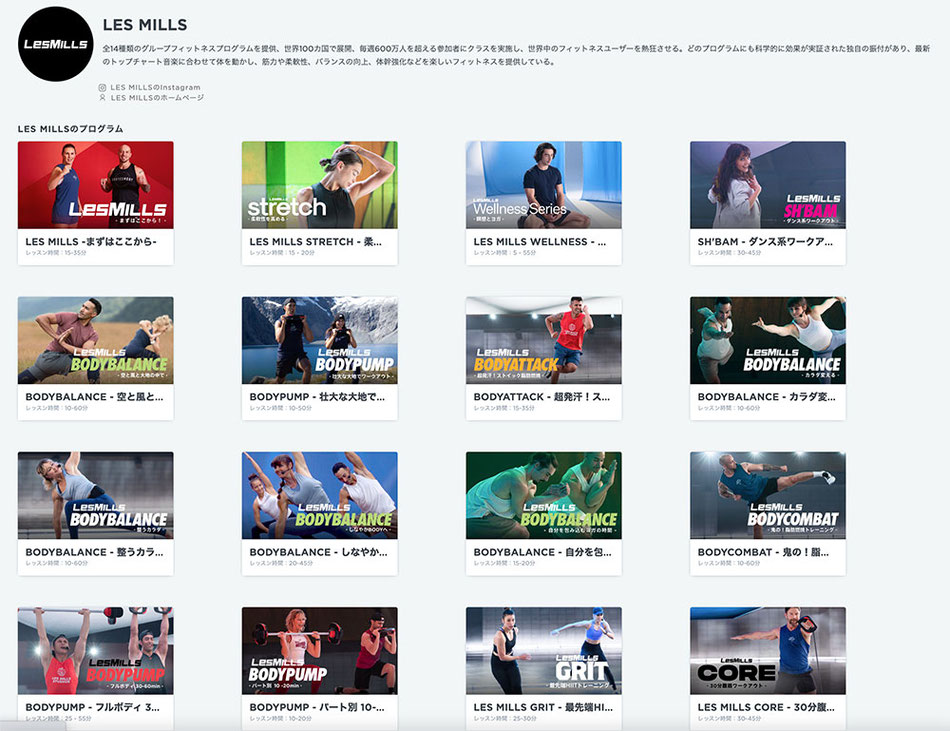The width and height of the screenshot is (950, 731).
Task: Click the homepage person icon
Action: pos(102,97)
